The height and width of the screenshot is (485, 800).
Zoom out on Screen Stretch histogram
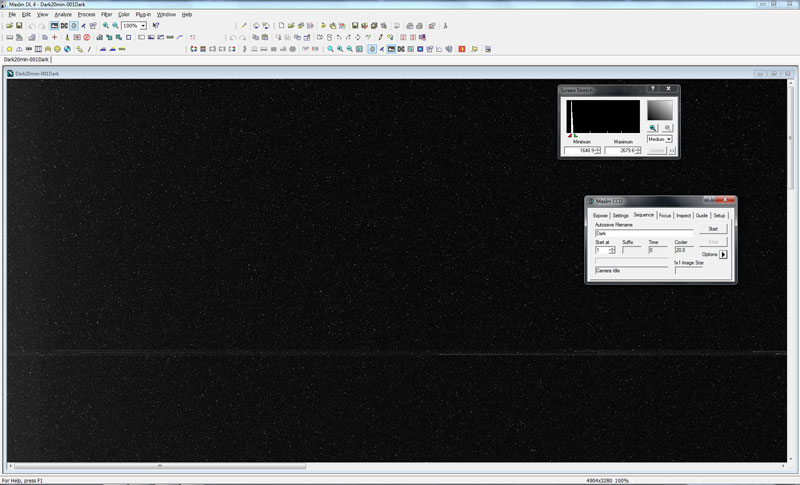667,128
